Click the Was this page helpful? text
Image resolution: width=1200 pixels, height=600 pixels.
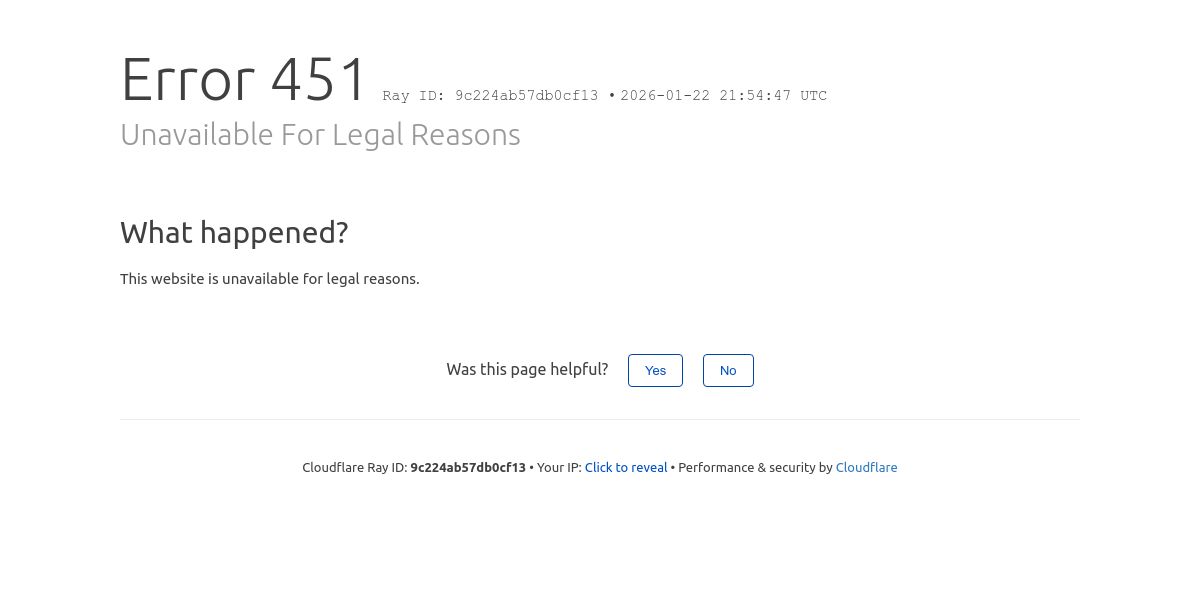point(527,369)
